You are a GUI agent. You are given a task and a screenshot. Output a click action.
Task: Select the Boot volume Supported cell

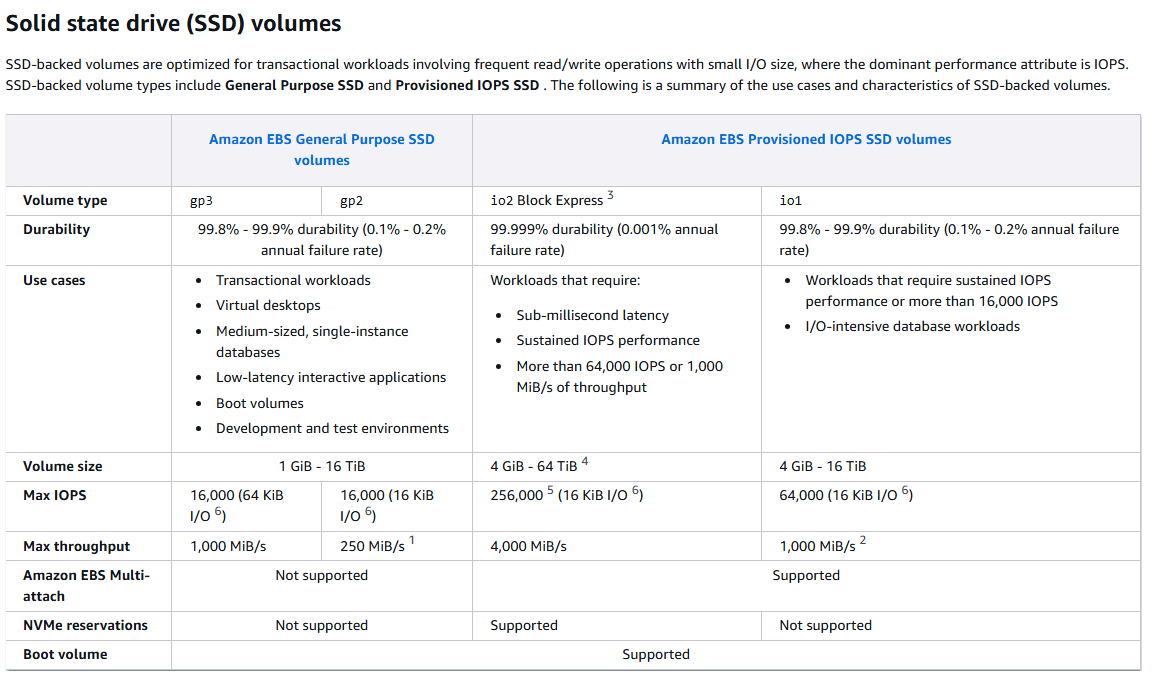pyautogui.click(x=656, y=654)
